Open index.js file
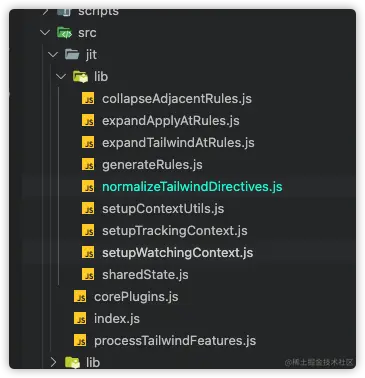 point(117,319)
